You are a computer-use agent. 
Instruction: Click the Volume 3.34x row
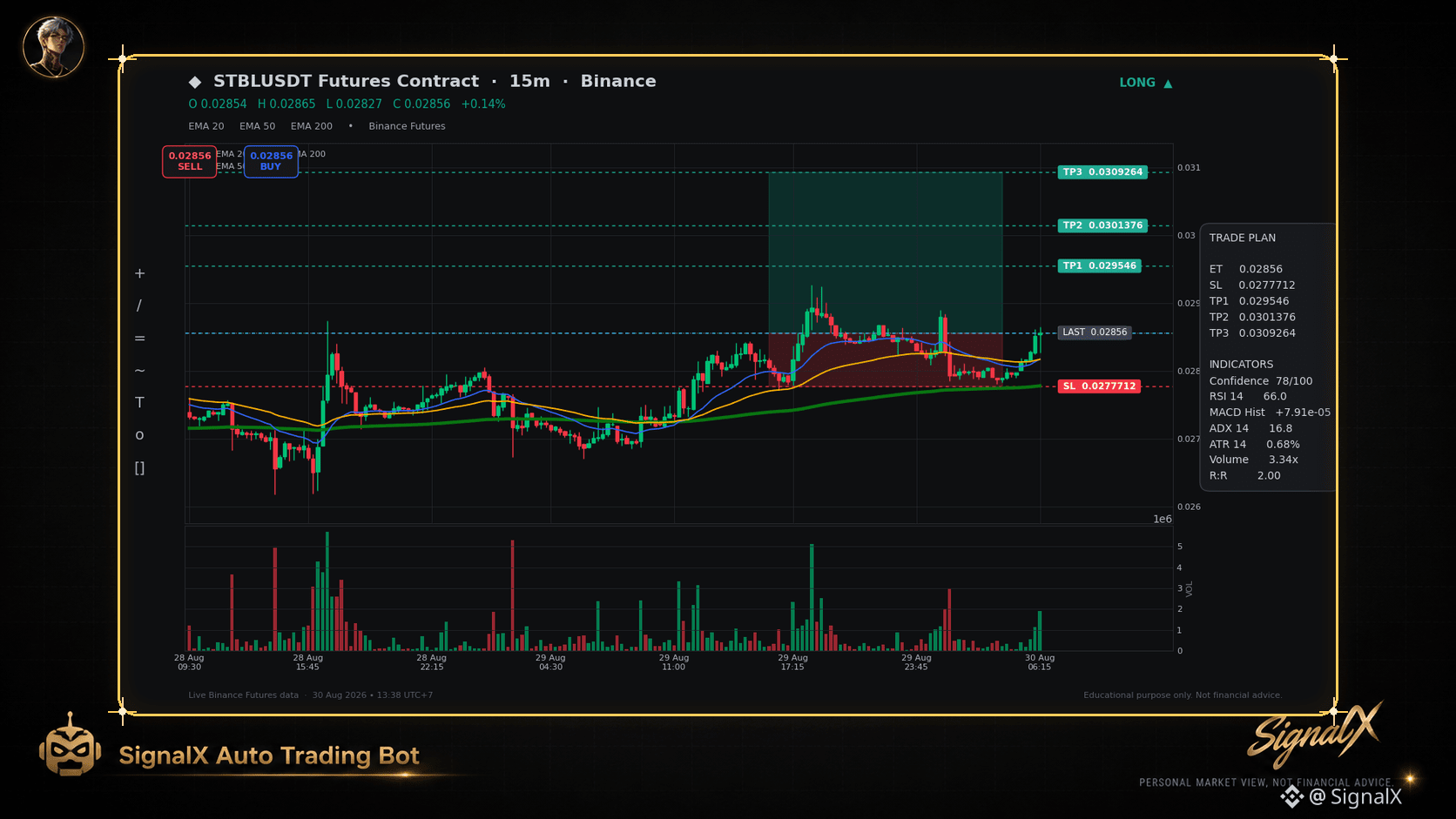[1254, 460]
